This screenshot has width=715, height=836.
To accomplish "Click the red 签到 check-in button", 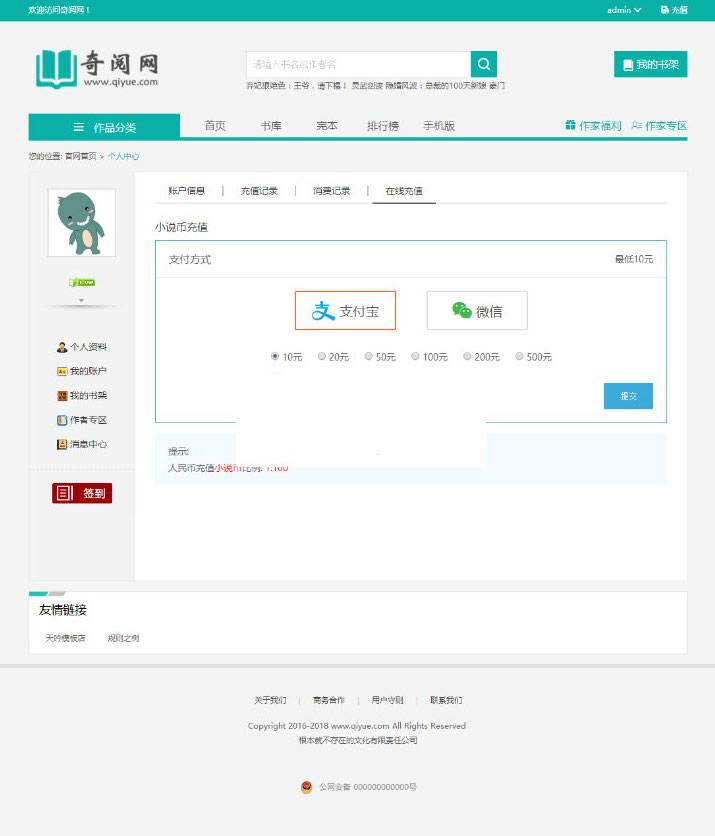I will 82,493.
